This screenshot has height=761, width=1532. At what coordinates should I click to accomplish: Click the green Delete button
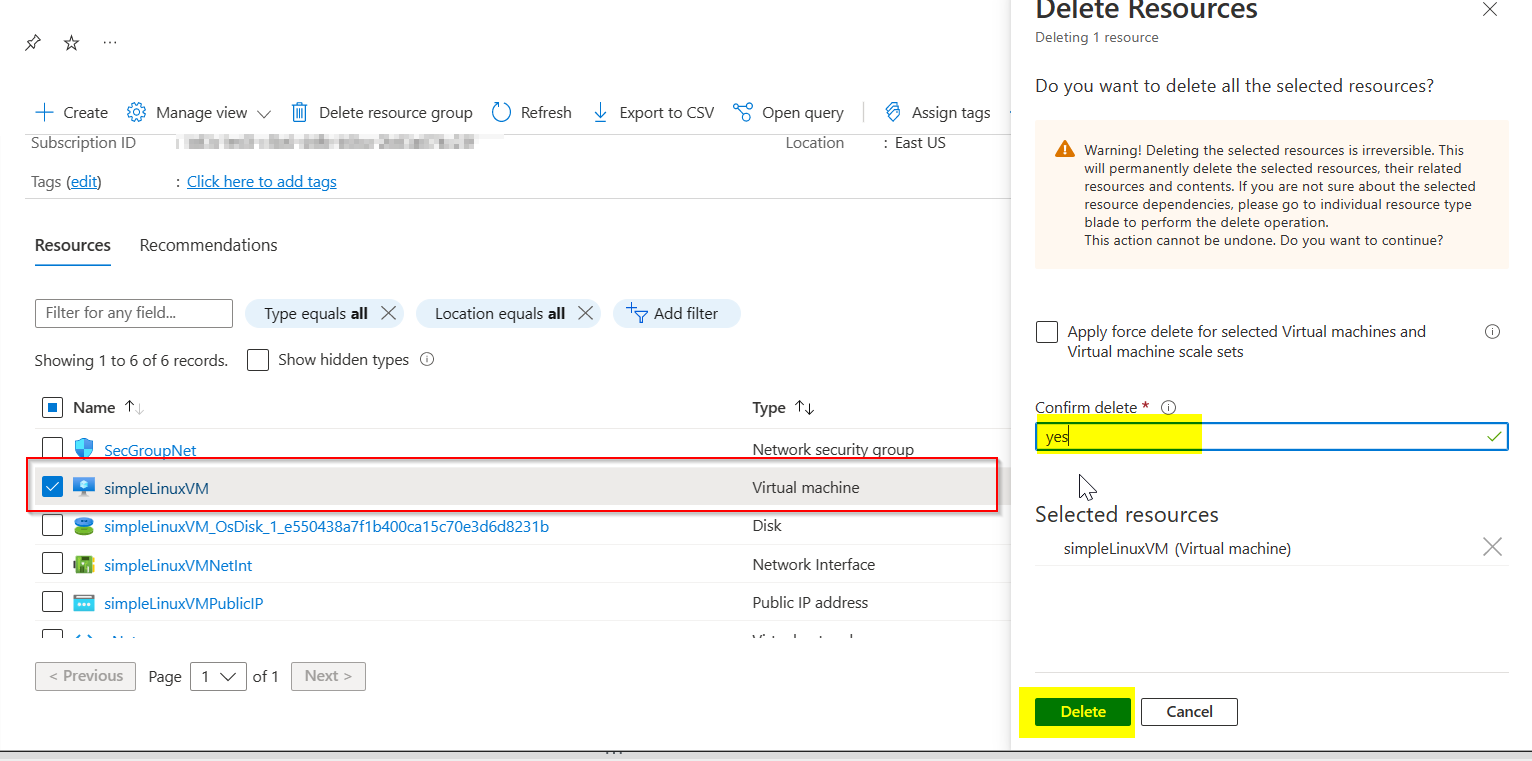tap(1083, 712)
